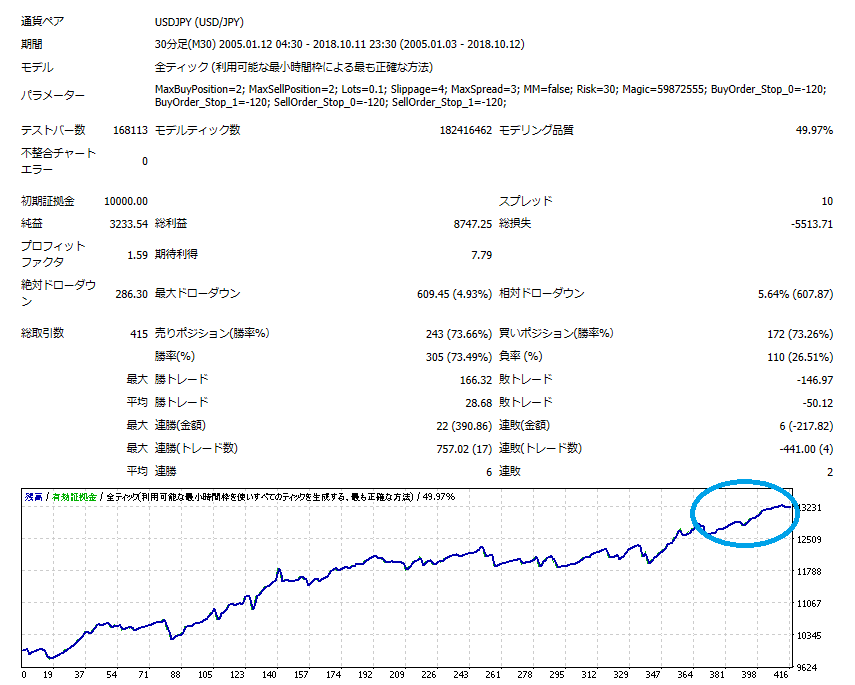Image resolution: width=855 pixels, height=685 pixels.
Task: Select parameter line starting MaxBuyPosition=2
Action: click(491, 89)
